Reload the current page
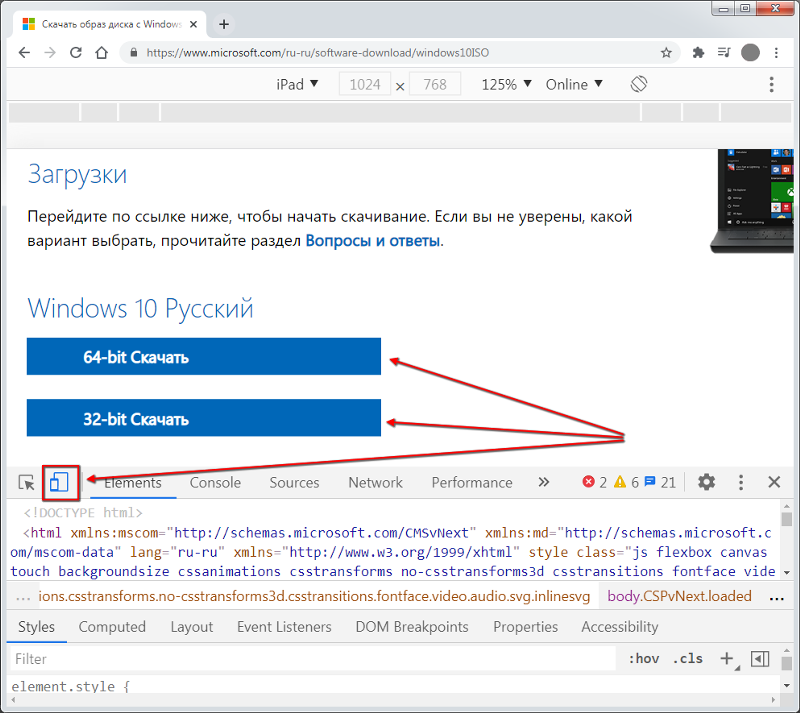 tap(76, 53)
